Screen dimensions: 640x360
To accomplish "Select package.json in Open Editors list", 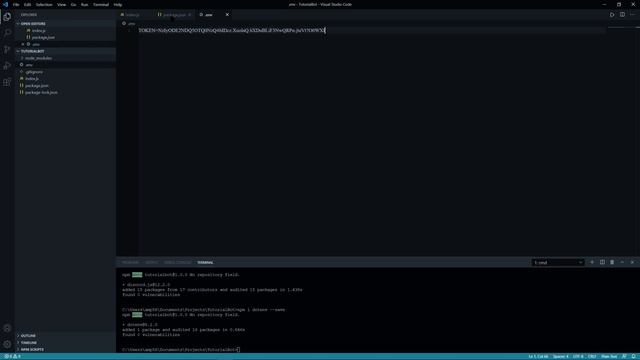I will point(65,37).
